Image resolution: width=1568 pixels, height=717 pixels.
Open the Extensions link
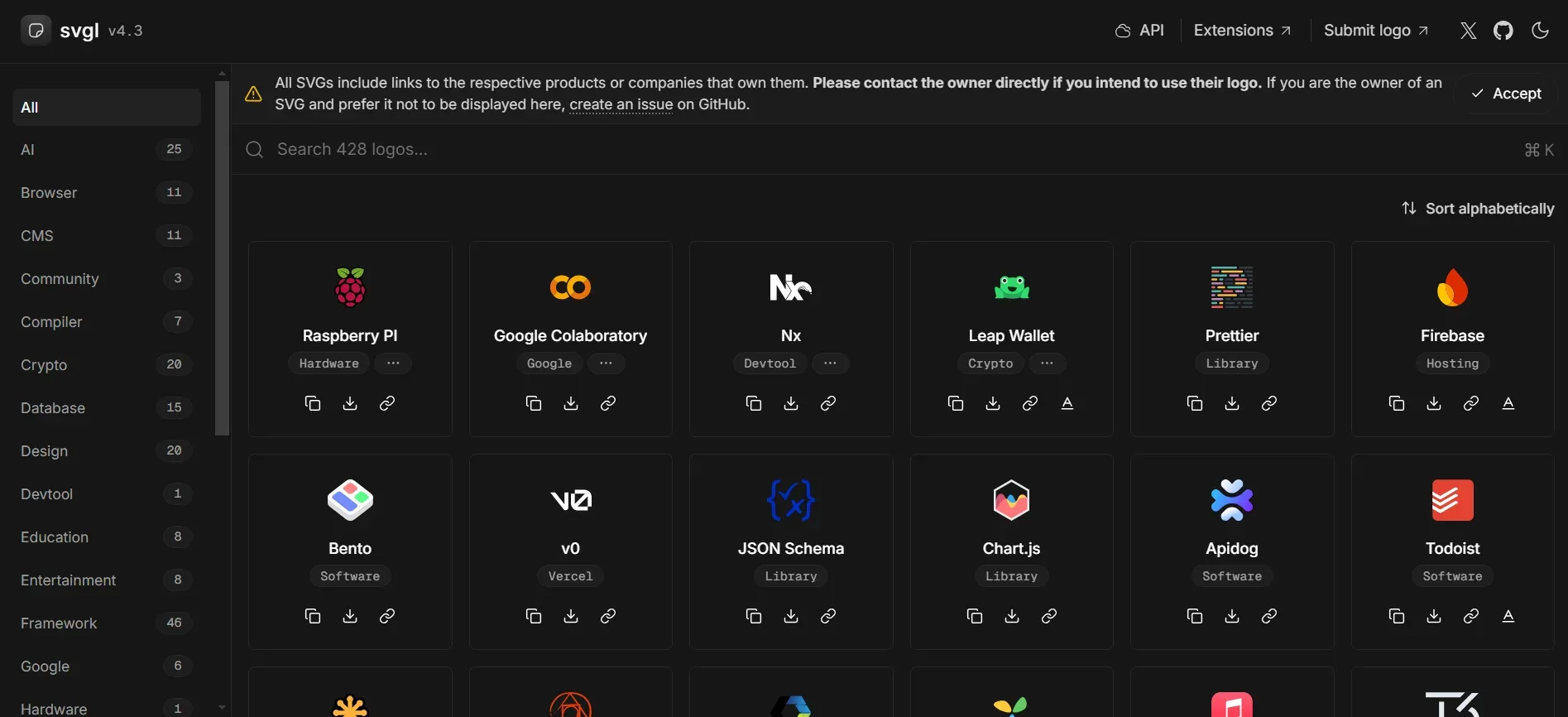click(1242, 31)
